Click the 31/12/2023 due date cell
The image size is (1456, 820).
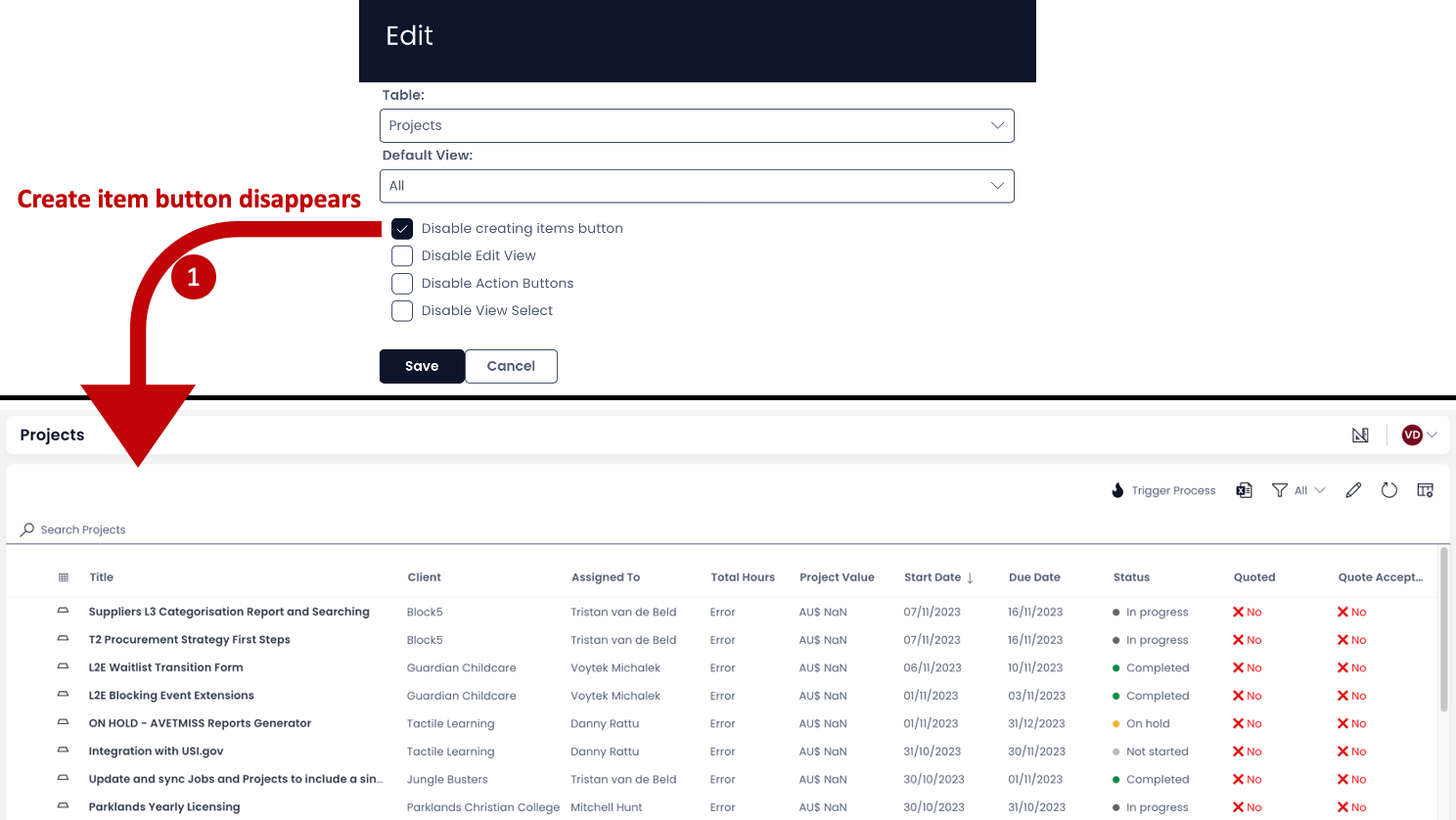(1035, 723)
